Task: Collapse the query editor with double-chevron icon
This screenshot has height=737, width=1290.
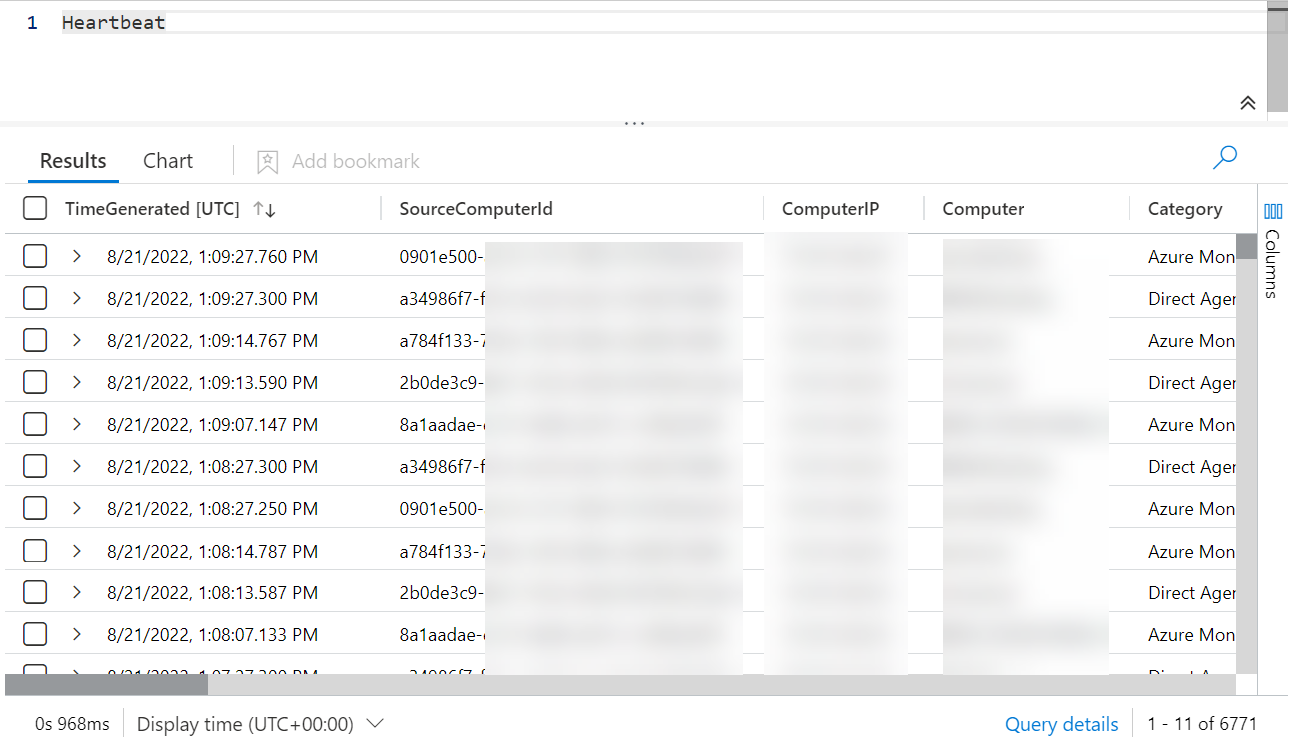Action: pyautogui.click(x=1247, y=102)
